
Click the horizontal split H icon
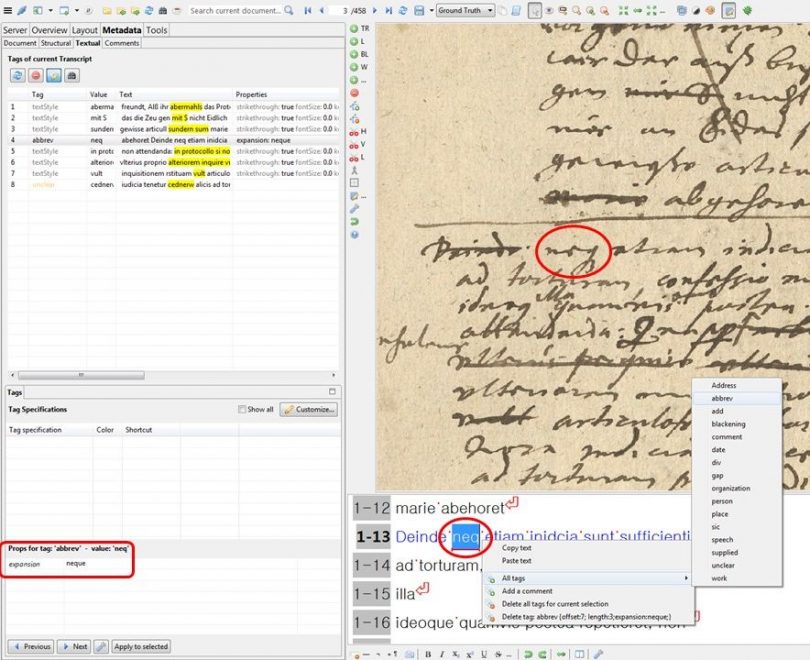coord(355,131)
